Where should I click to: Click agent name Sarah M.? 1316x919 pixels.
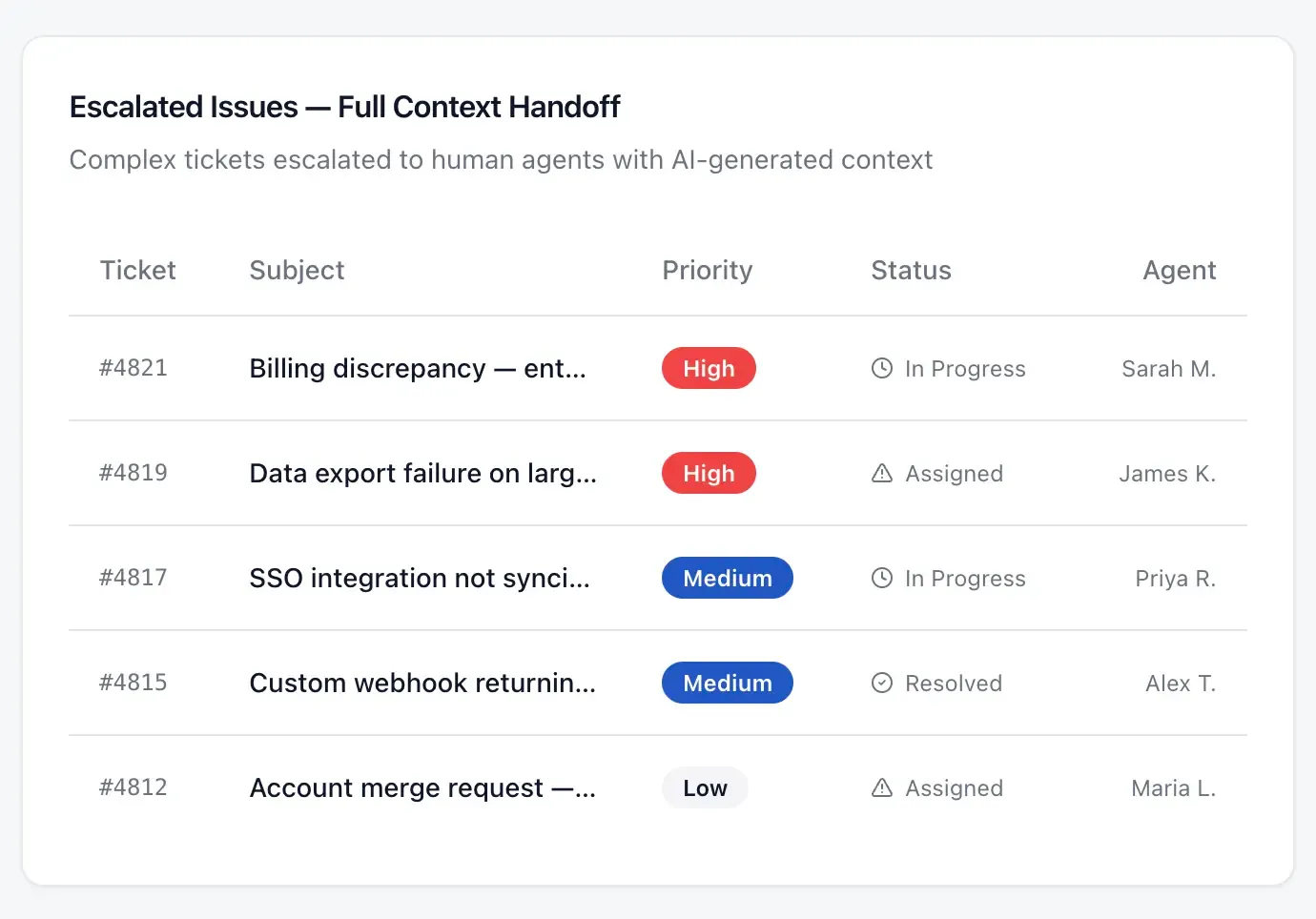1168,368
